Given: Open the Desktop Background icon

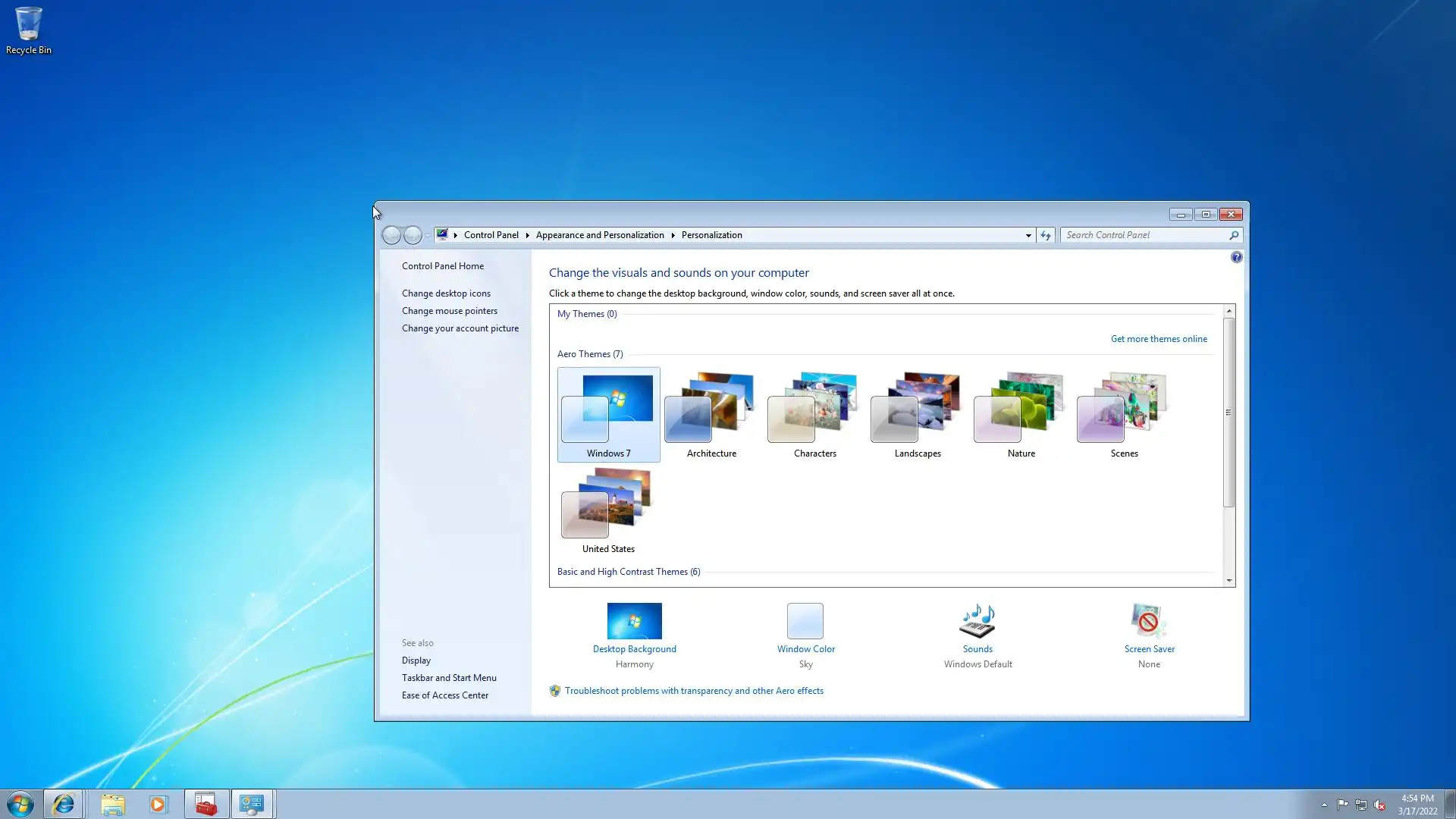Looking at the screenshot, I should click(x=634, y=621).
